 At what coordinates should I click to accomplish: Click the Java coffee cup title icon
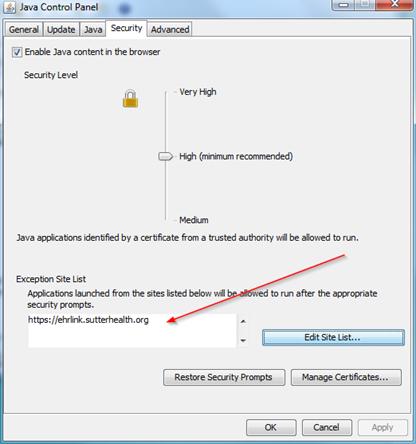pyautogui.click(x=10, y=7)
